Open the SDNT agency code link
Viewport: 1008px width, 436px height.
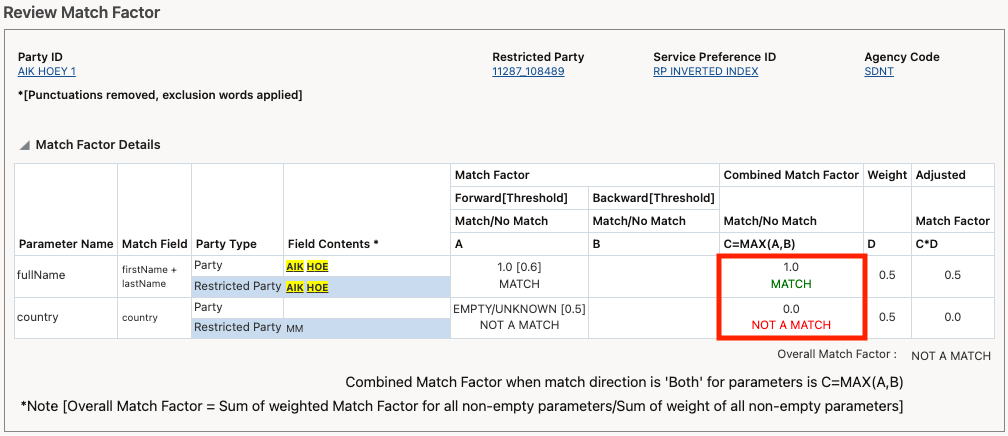878,71
